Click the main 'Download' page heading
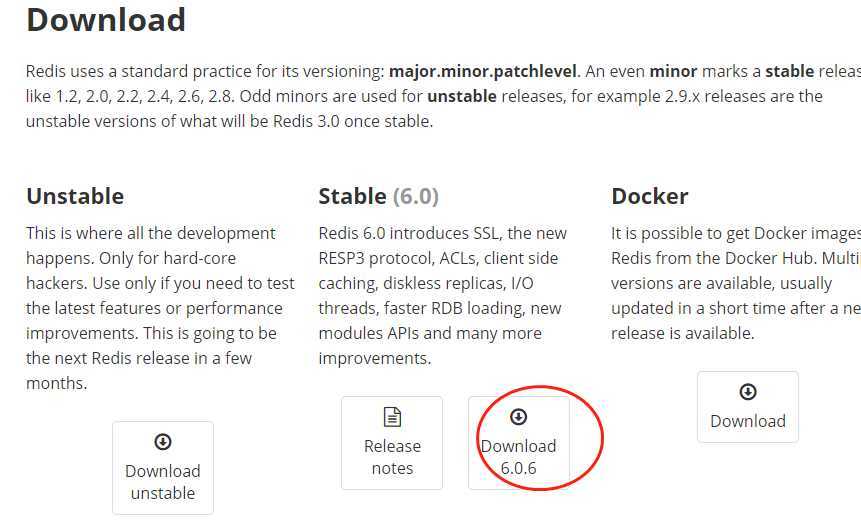The width and height of the screenshot is (861, 526). pos(106,20)
